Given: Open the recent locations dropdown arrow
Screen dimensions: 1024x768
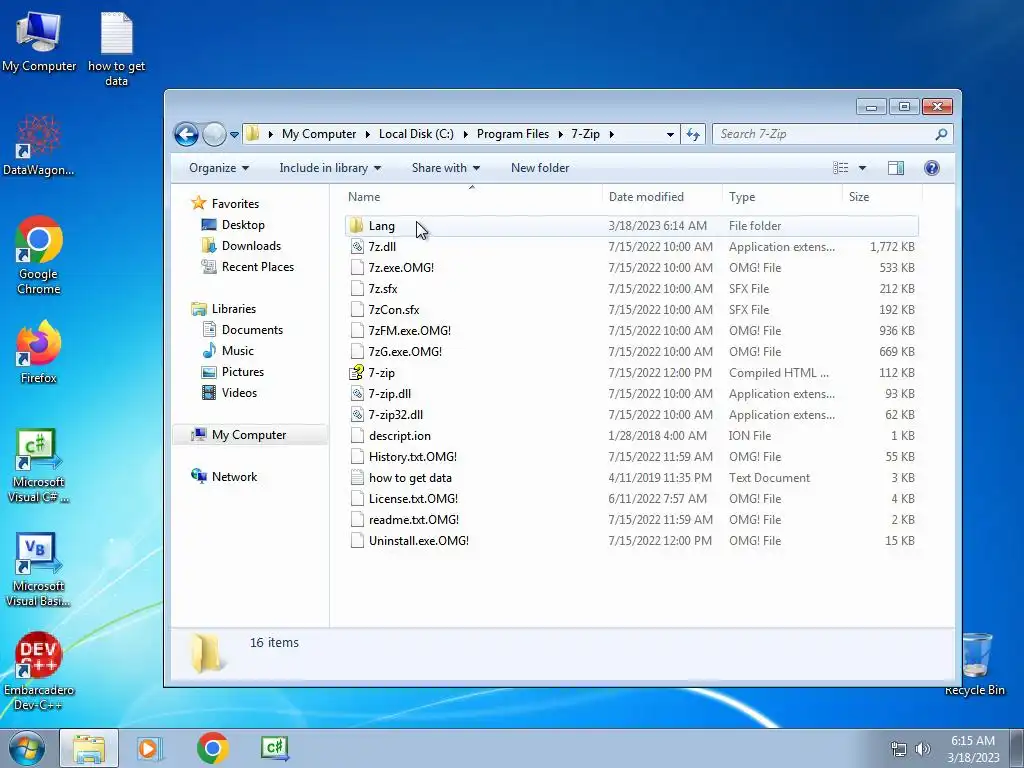Looking at the screenshot, I should (x=234, y=135).
